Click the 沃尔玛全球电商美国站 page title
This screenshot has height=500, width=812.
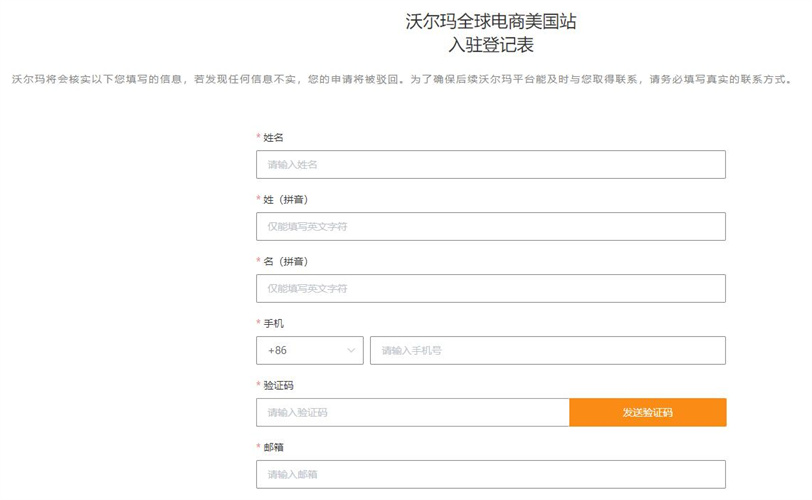click(490, 22)
